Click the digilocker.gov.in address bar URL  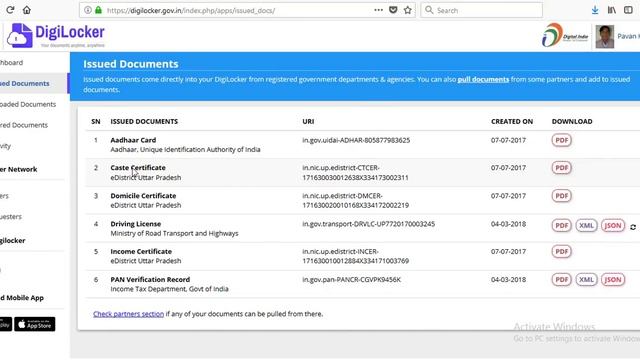click(191, 11)
